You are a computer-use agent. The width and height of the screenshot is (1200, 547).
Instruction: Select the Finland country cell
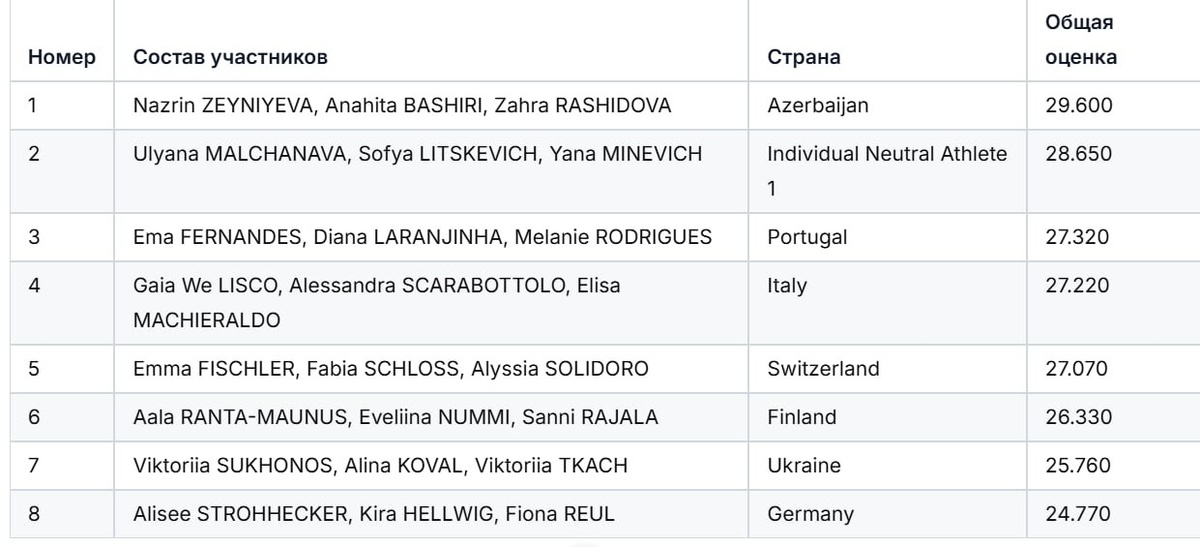(802, 417)
